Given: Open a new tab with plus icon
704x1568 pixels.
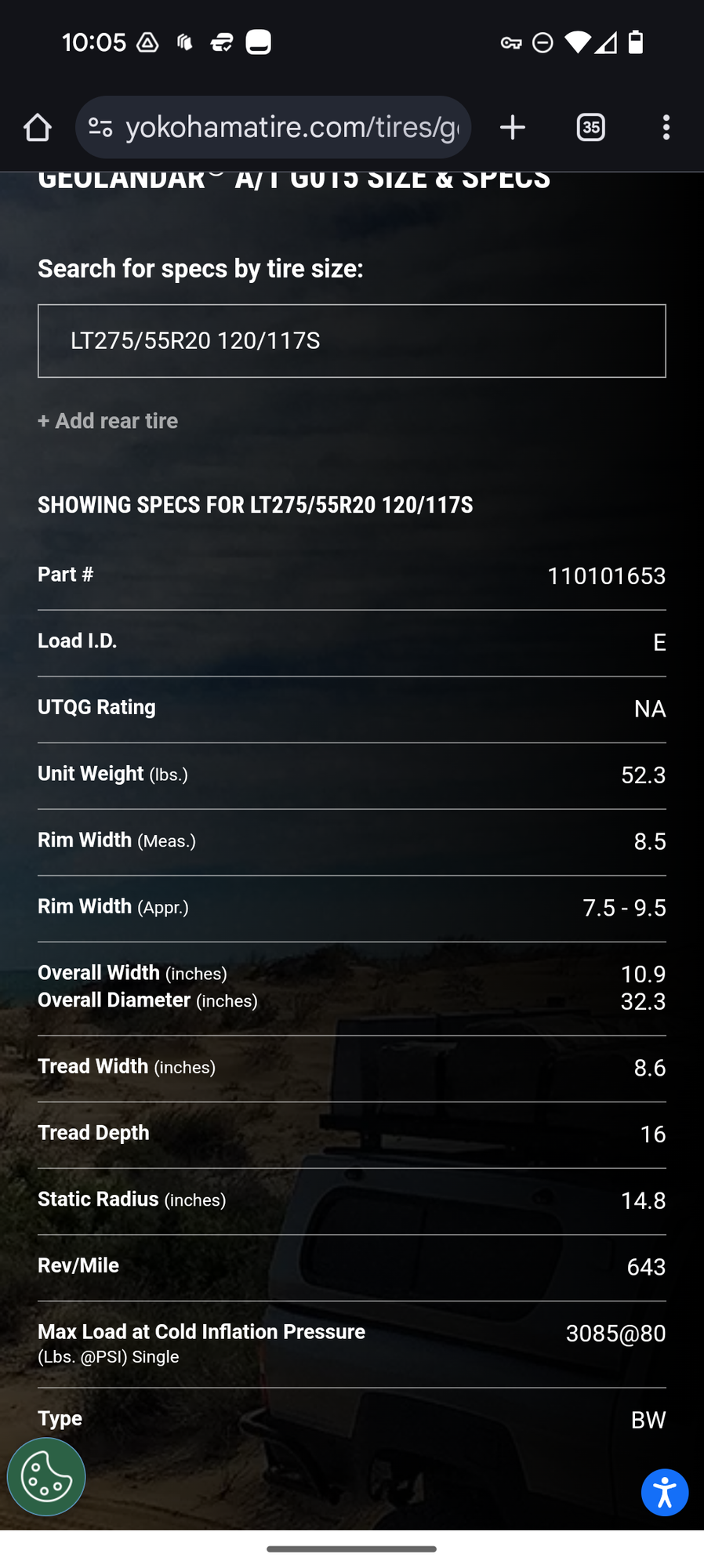Looking at the screenshot, I should (x=512, y=127).
